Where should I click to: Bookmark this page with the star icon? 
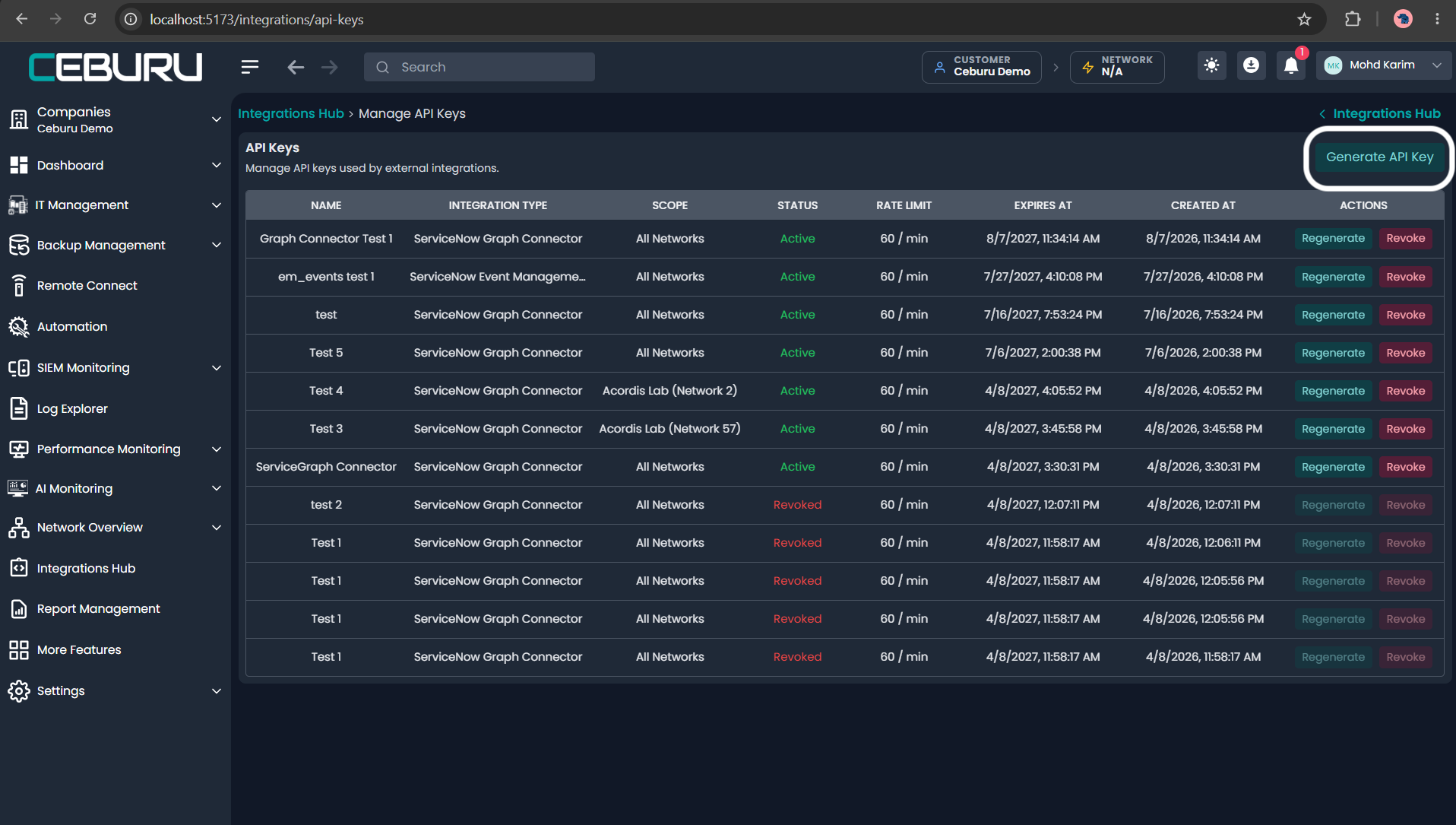1304,19
